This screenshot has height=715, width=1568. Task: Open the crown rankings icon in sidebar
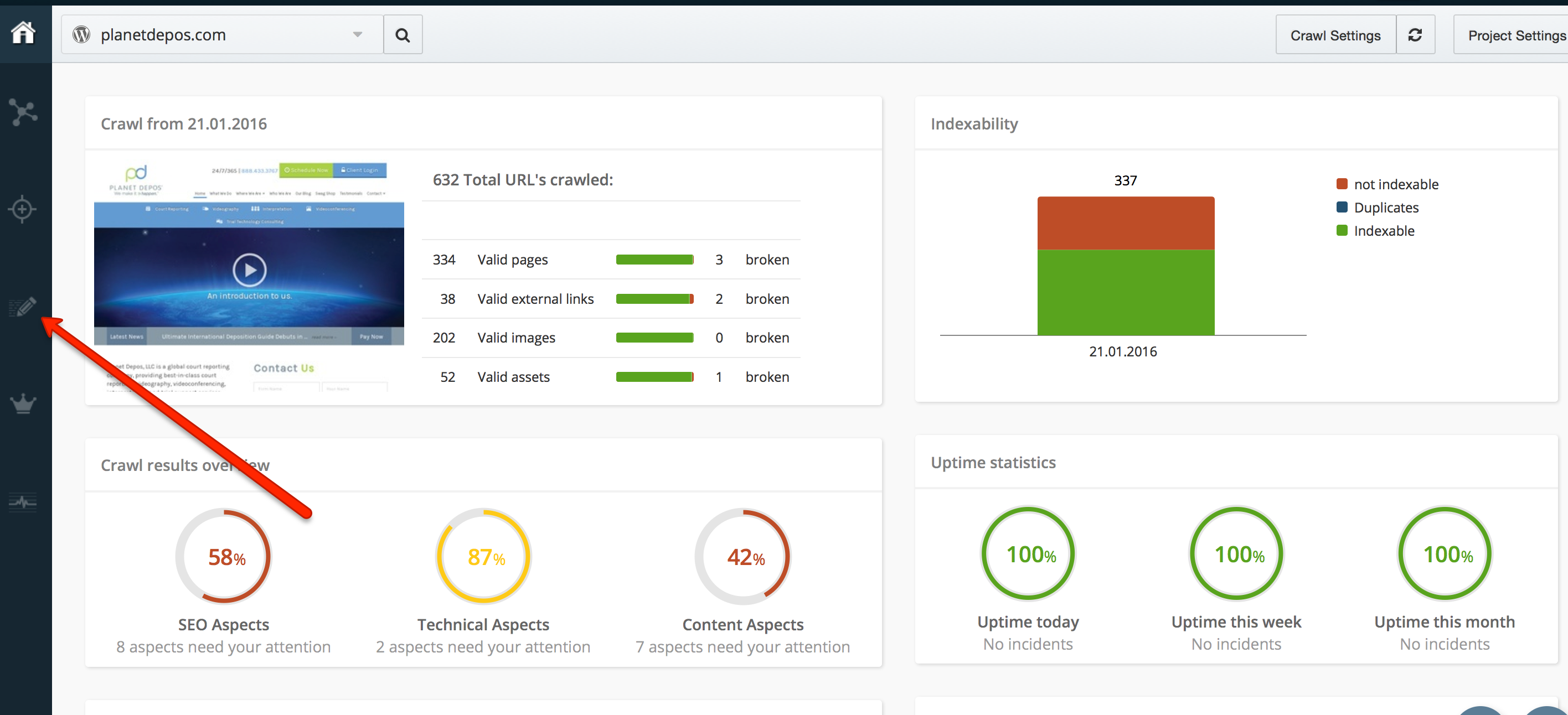click(23, 404)
